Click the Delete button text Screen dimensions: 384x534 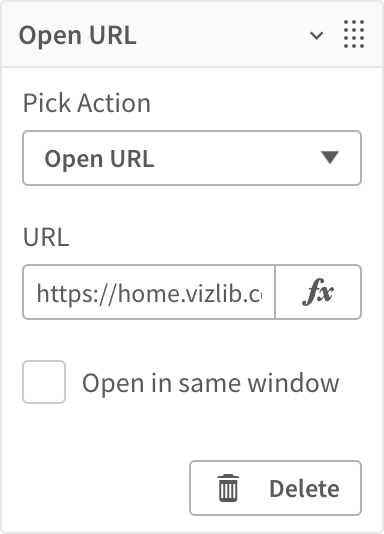click(x=304, y=489)
